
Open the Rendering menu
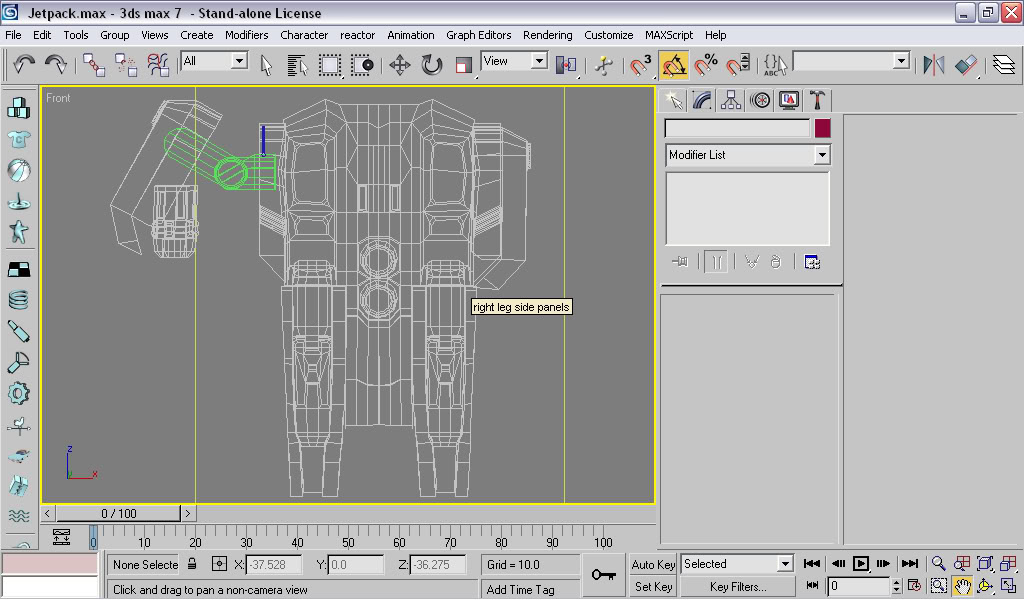[x=547, y=35]
